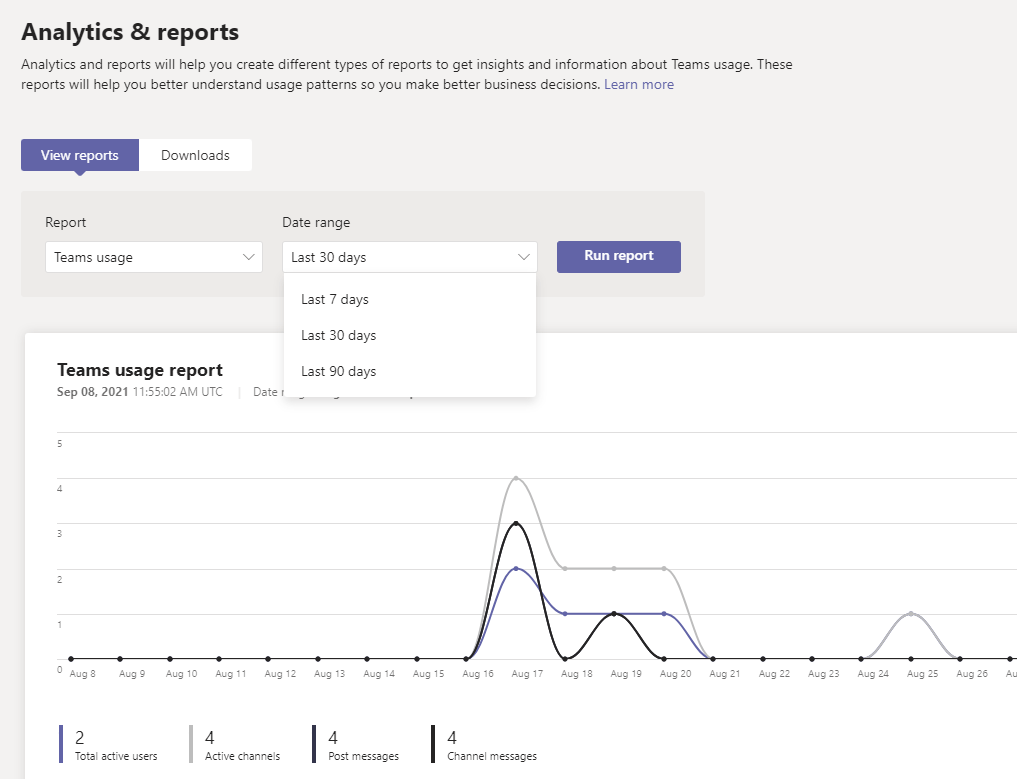This screenshot has height=779, width=1017.
Task: Open the Learn more link
Action: [x=639, y=84]
